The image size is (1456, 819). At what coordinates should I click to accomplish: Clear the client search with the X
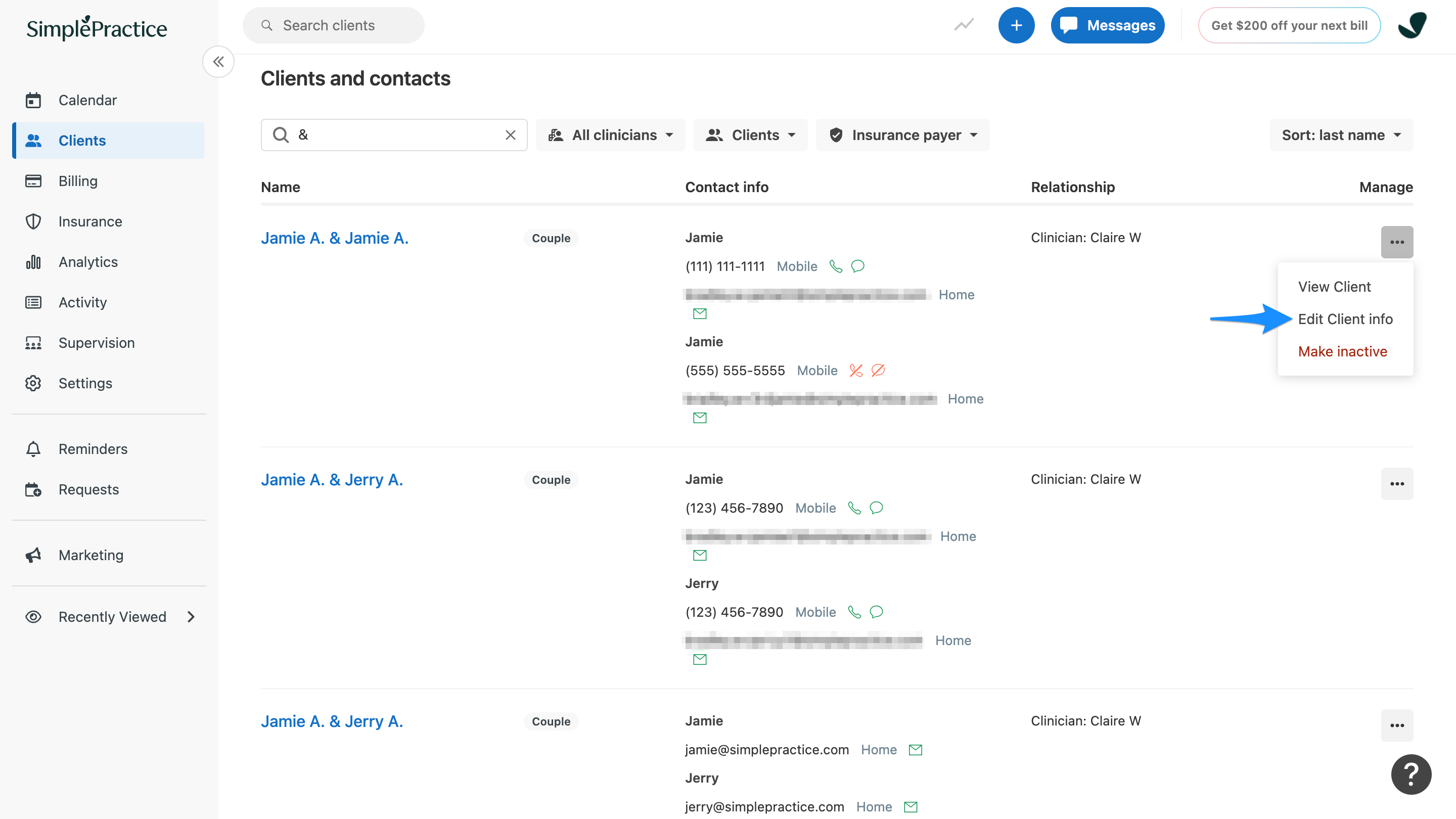[x=511, y=135]
